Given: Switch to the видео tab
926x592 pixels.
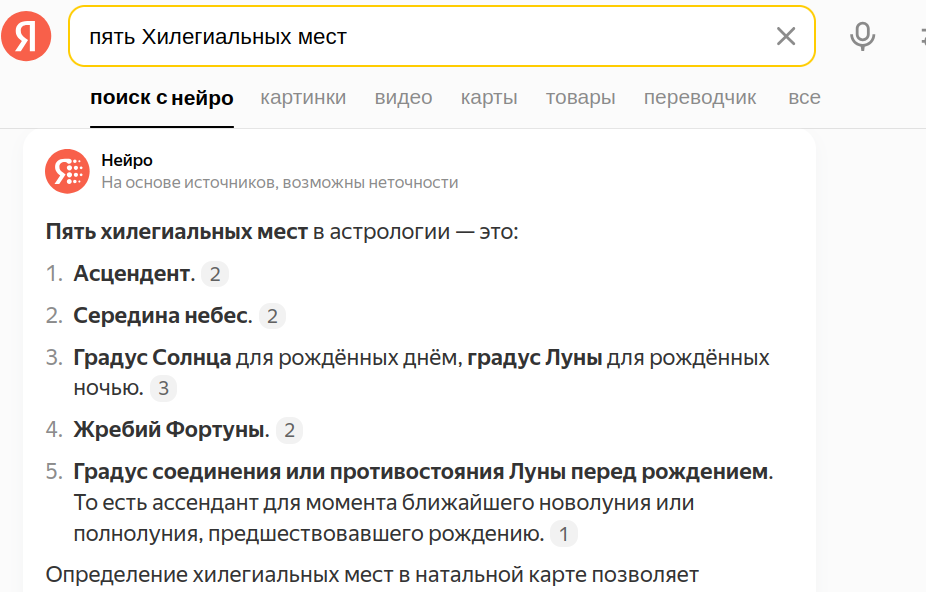Looking at the screenshot, I should point(403,98).
